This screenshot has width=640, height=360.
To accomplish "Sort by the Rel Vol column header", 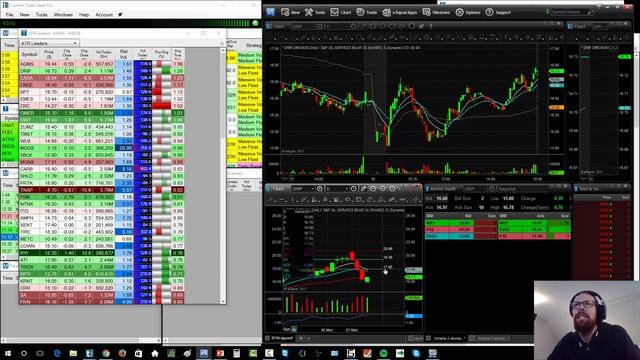I will pos(124,54).
